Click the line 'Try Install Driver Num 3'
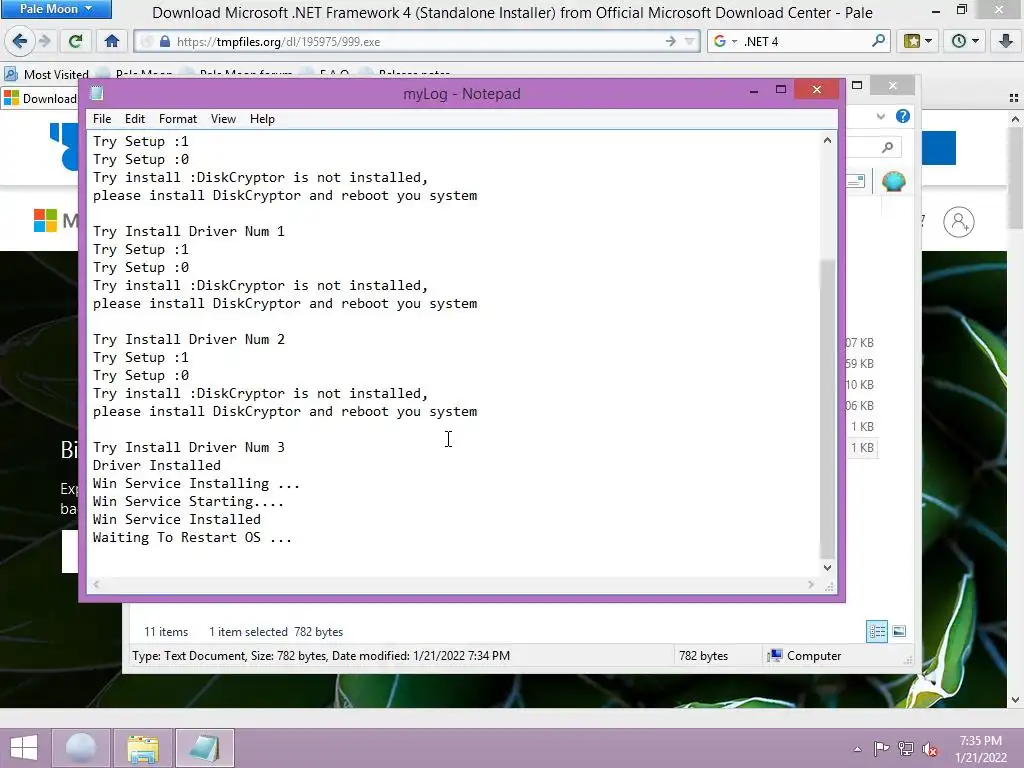Image resolution: width=1024 pixels, height=768 pixels. [x=189, y=447]
